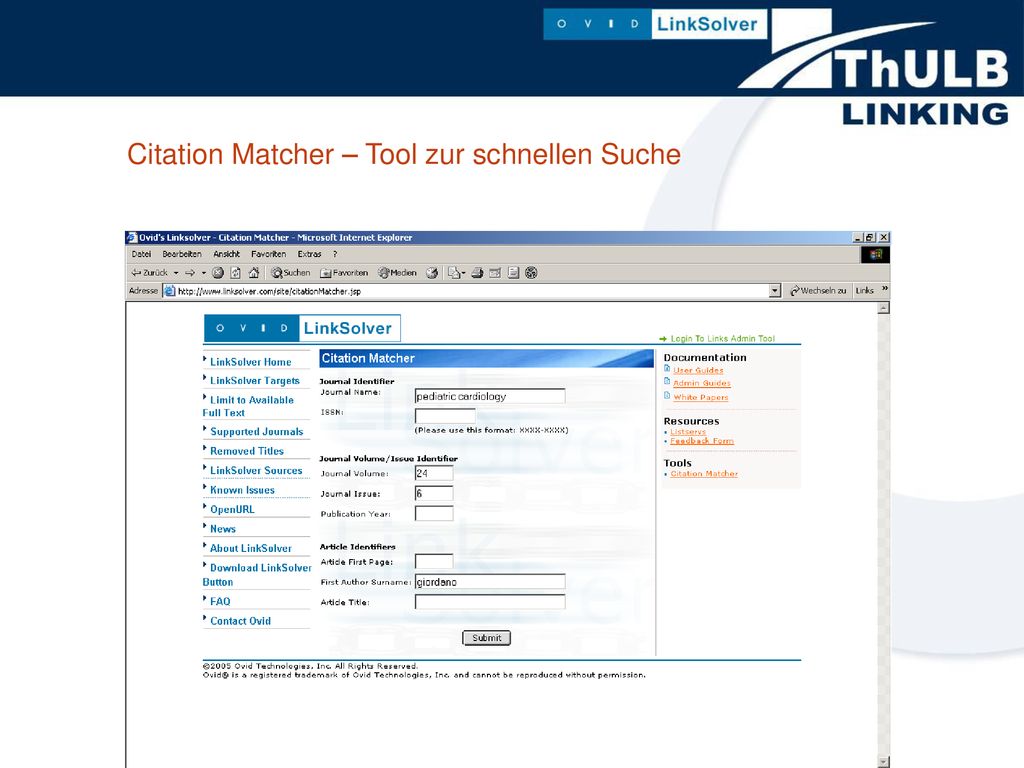Open White Papers documentation link
Viewport: 1024px width, 768px height.
click(701, 397)
